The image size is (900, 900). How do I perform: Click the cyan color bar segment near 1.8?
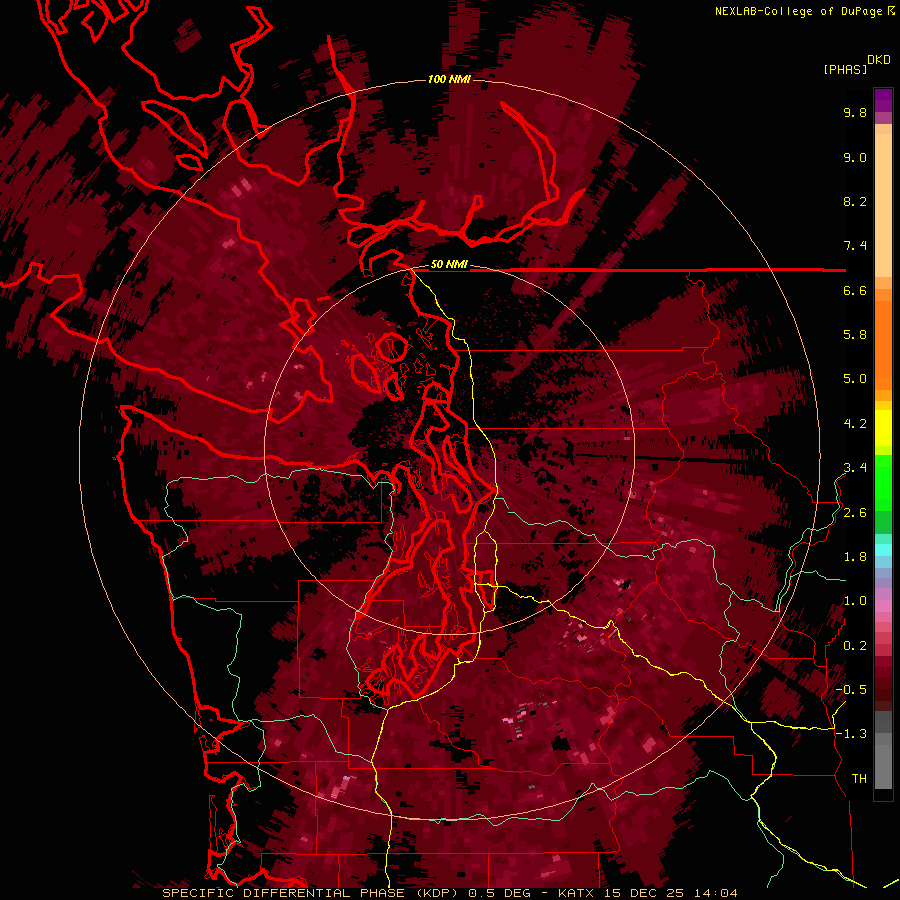[x=883, y=550]
